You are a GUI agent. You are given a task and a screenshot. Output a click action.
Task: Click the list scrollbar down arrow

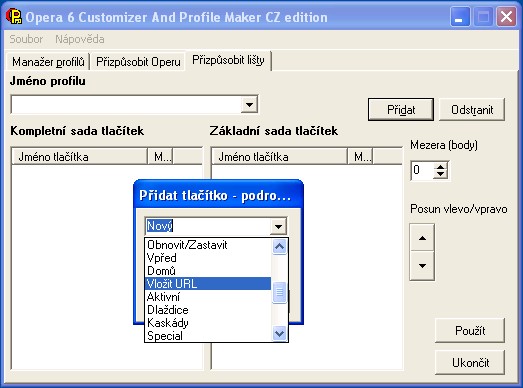click(280, 333)
